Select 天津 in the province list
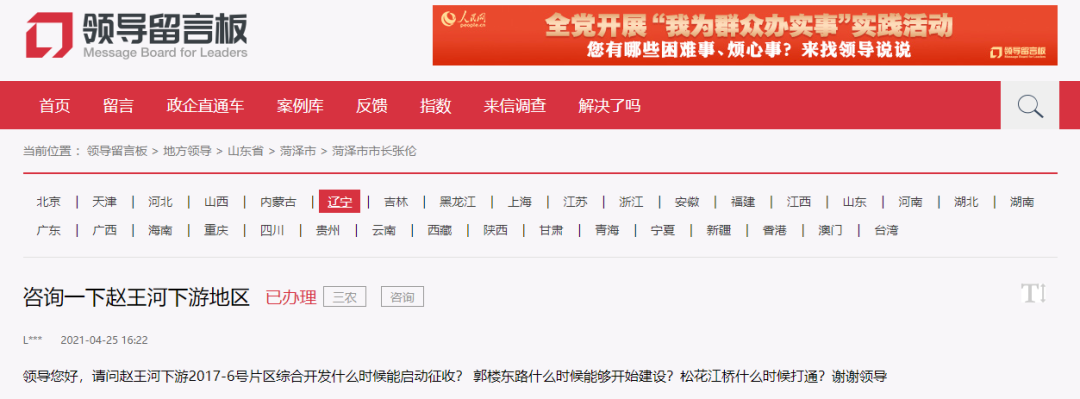Screen dimensions: 1080x399 (104, 202)
